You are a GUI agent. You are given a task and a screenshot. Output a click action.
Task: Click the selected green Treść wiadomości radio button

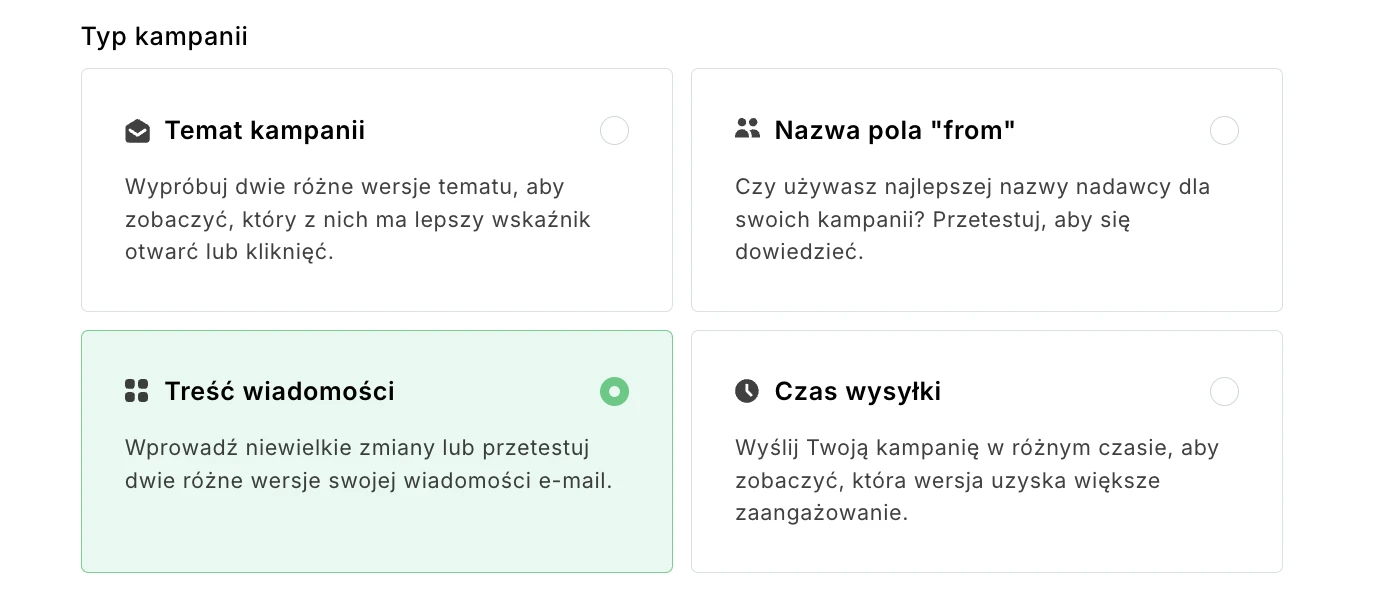[x=614, y=391]
